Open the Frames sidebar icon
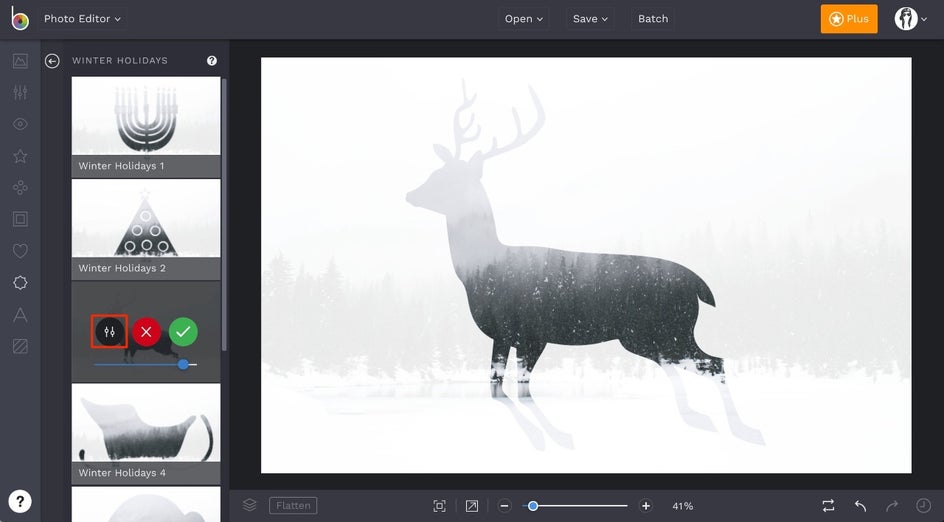The image size is (944, 522). point(20,219)
